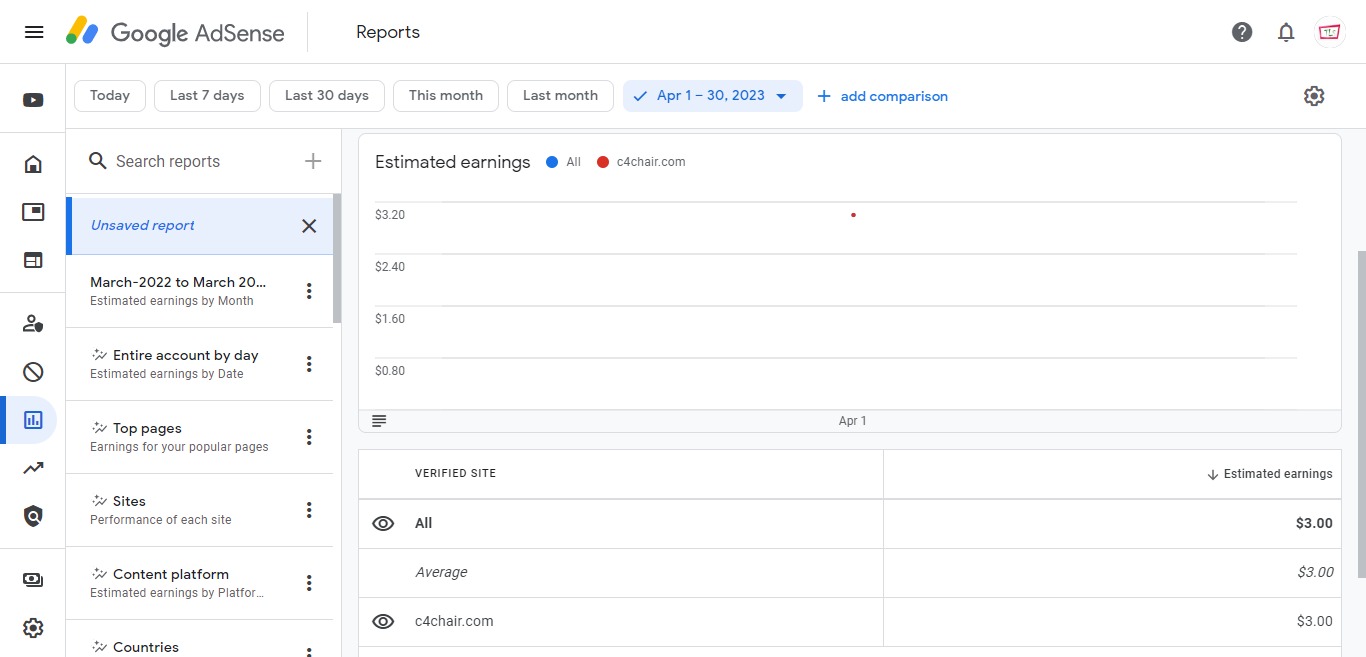Click the Reports page title
This screenshot has width=1366, height=657.
[388, 32]
